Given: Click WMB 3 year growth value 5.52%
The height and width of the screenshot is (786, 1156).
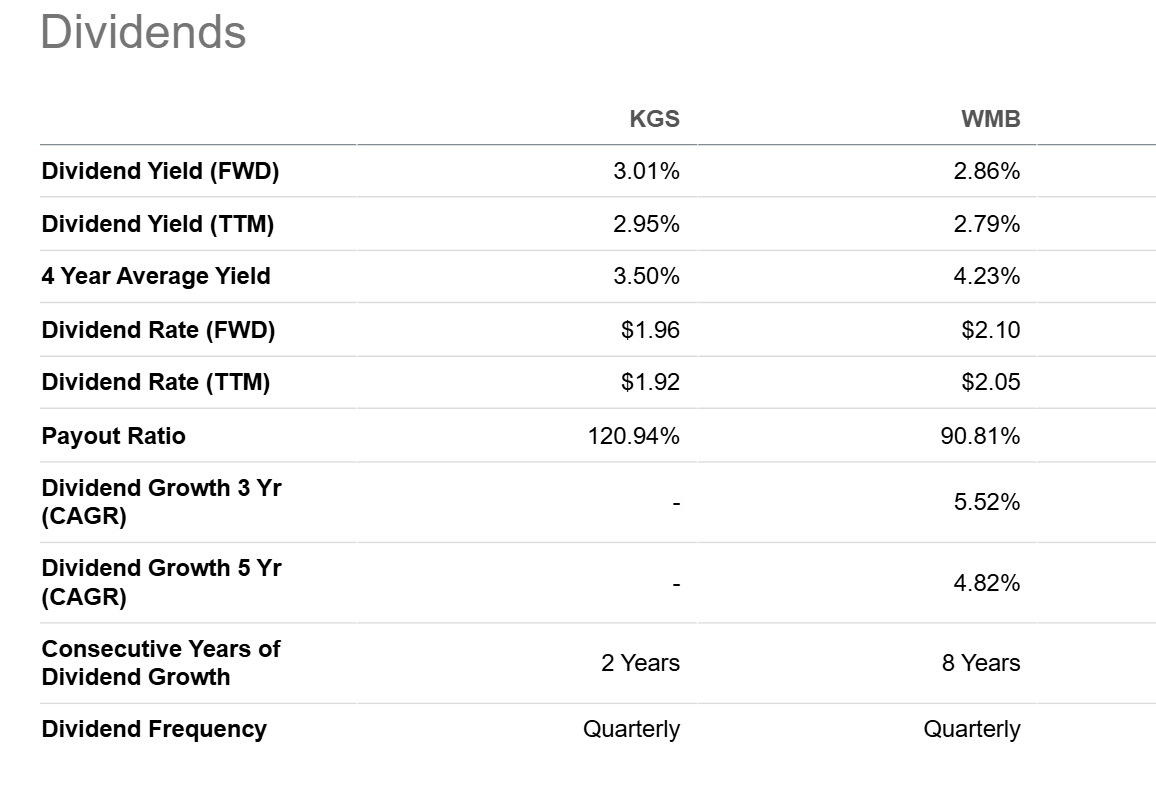Looking at the screenshot, I should 986,502.
